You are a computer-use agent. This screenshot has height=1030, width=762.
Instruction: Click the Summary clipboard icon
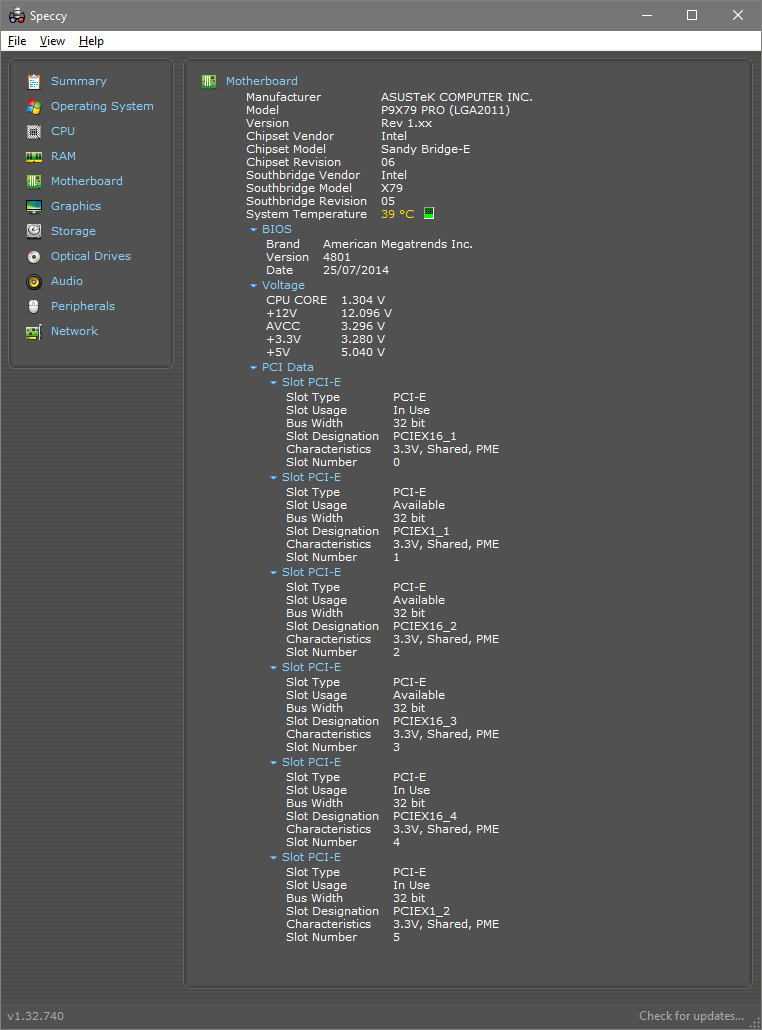click(34, 81)
